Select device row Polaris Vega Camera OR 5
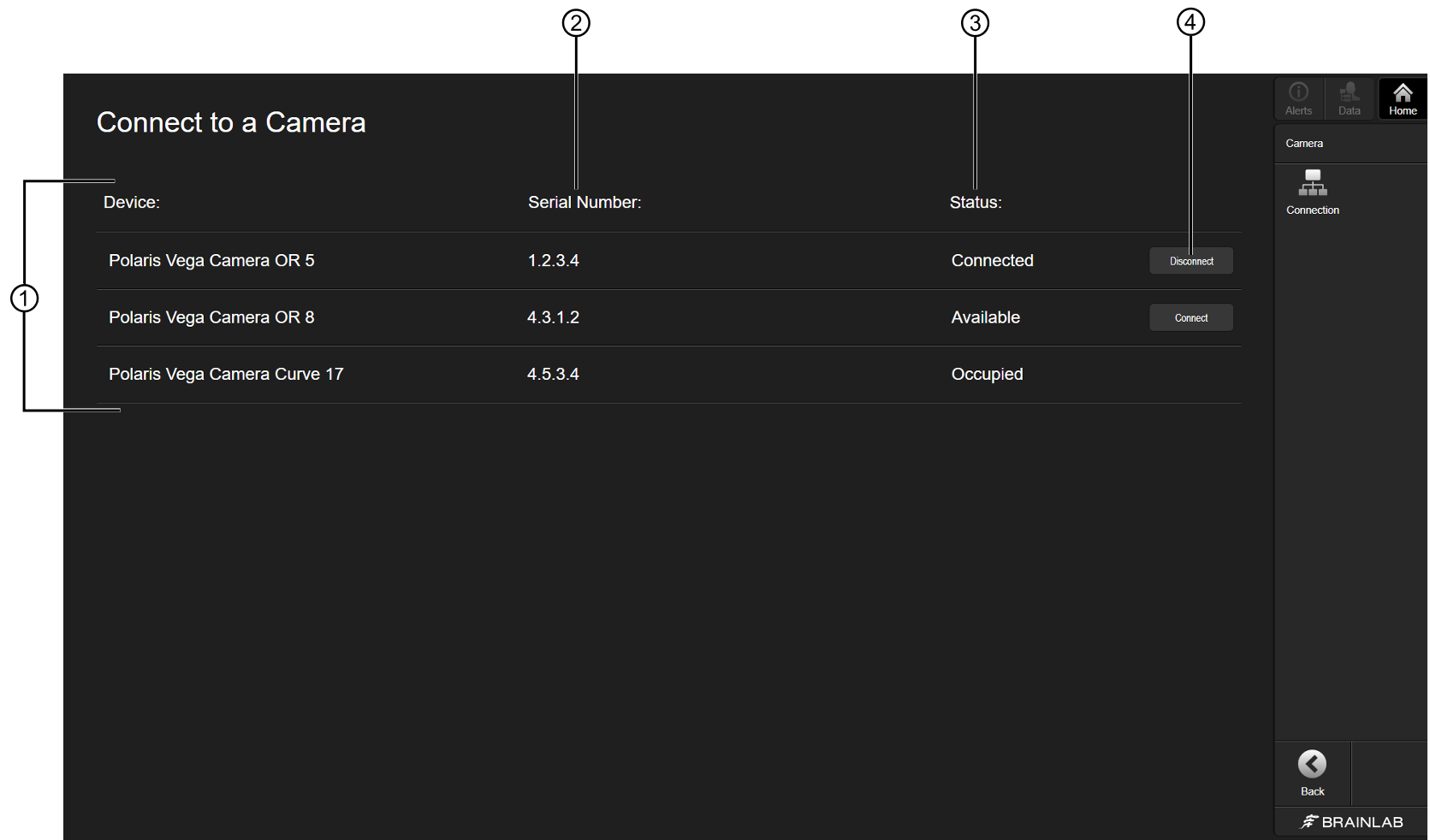This screenshot has height=840, width=1430. point(669,261)
